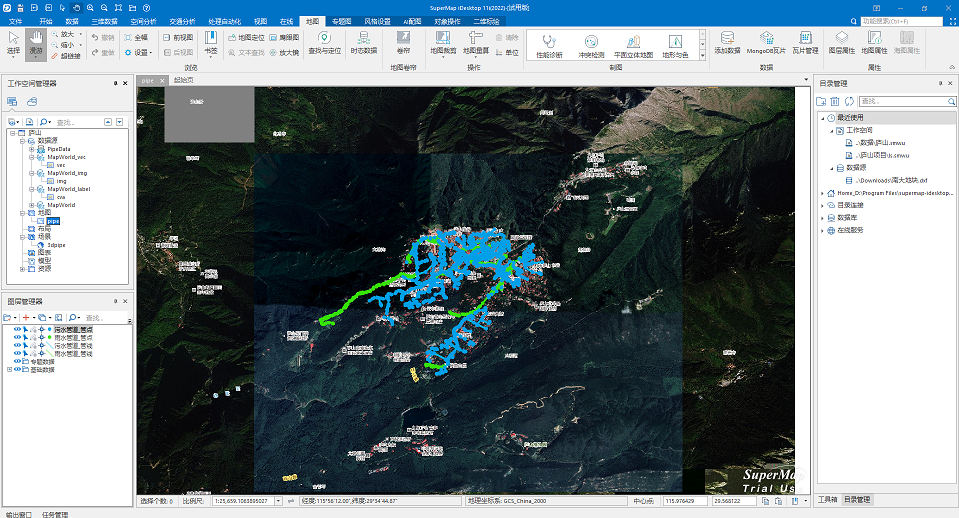
Task: Toggle visibility of the first 雨水管道_管点 layer
Action: point(17,337)
